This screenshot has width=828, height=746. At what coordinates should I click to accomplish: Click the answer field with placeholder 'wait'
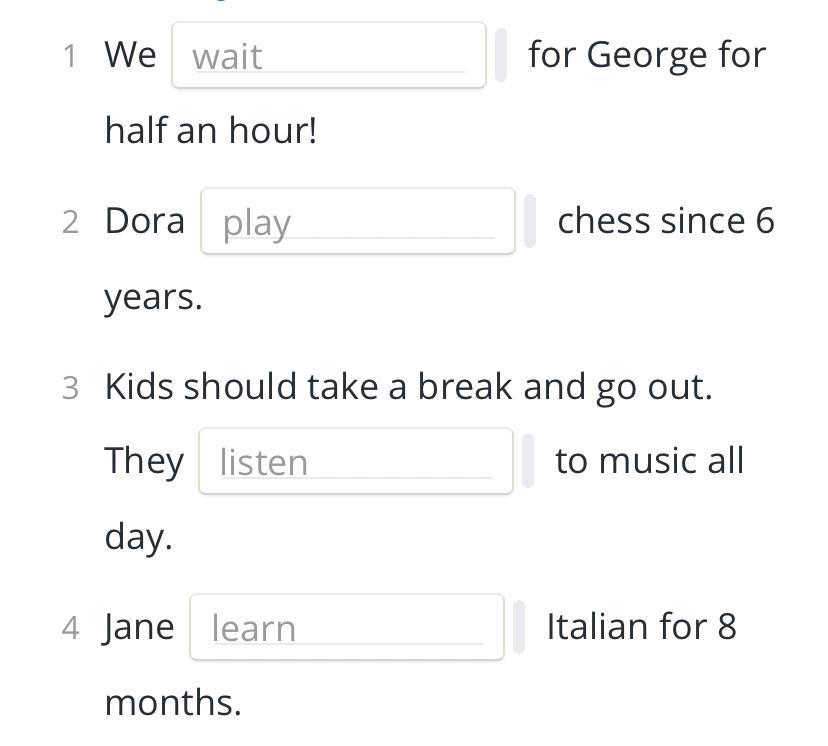pyautogui.click(x=328, y=55)
